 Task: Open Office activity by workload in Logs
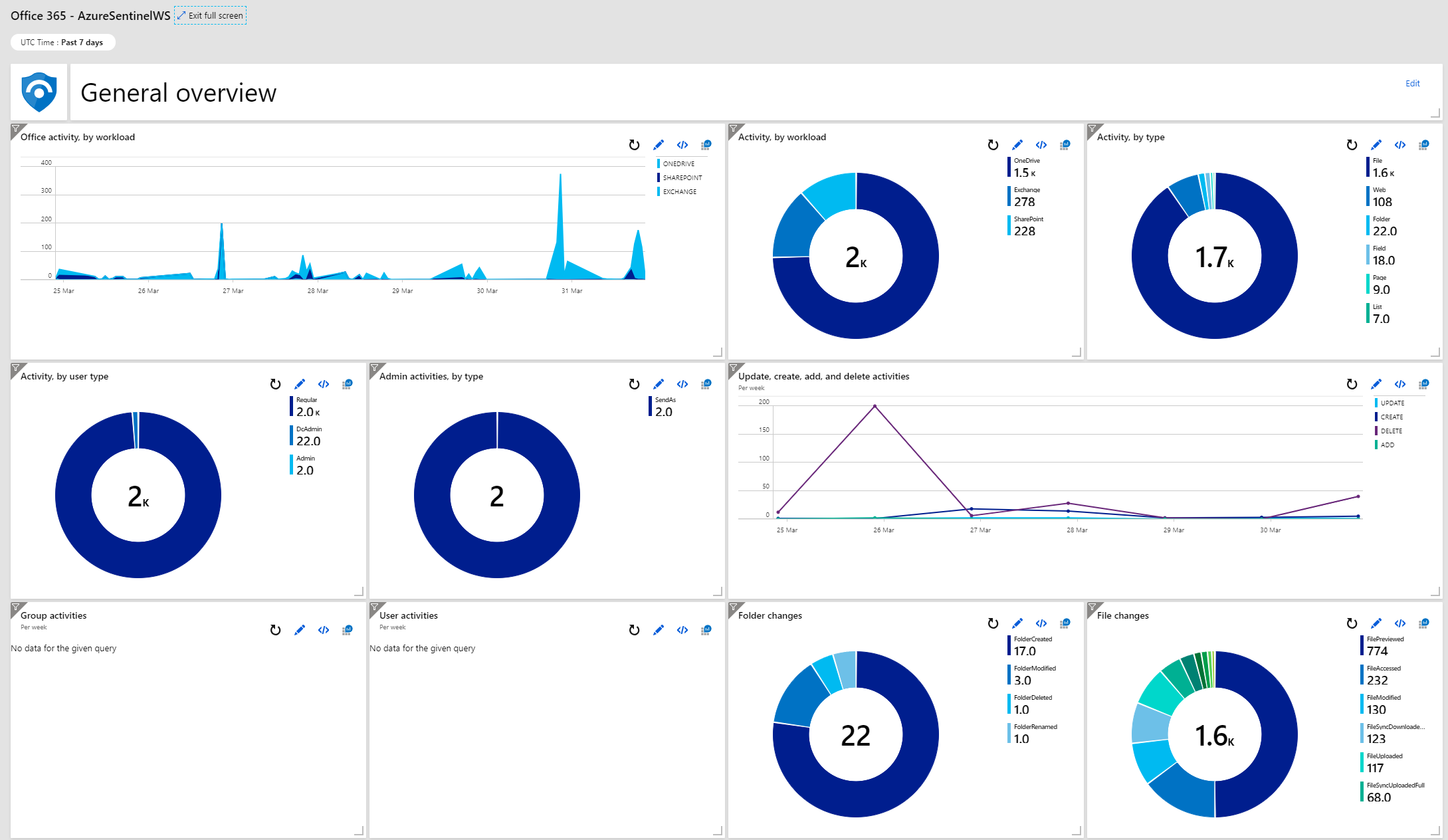(706, 145)
